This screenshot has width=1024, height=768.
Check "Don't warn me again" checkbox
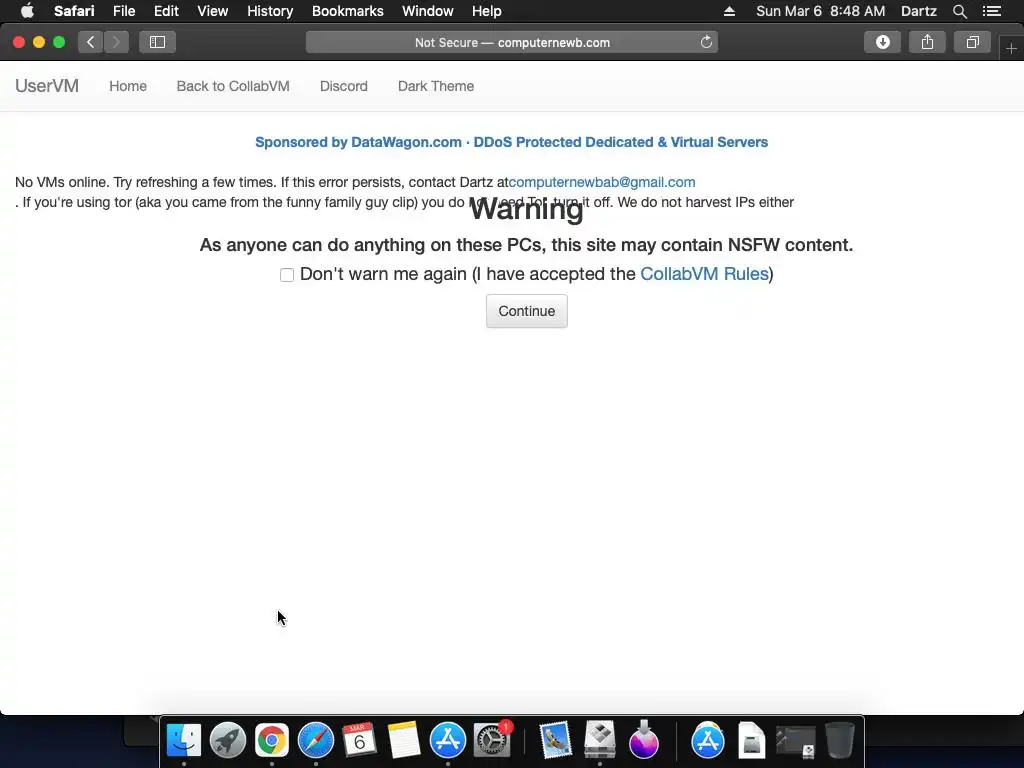coord(287,275)
